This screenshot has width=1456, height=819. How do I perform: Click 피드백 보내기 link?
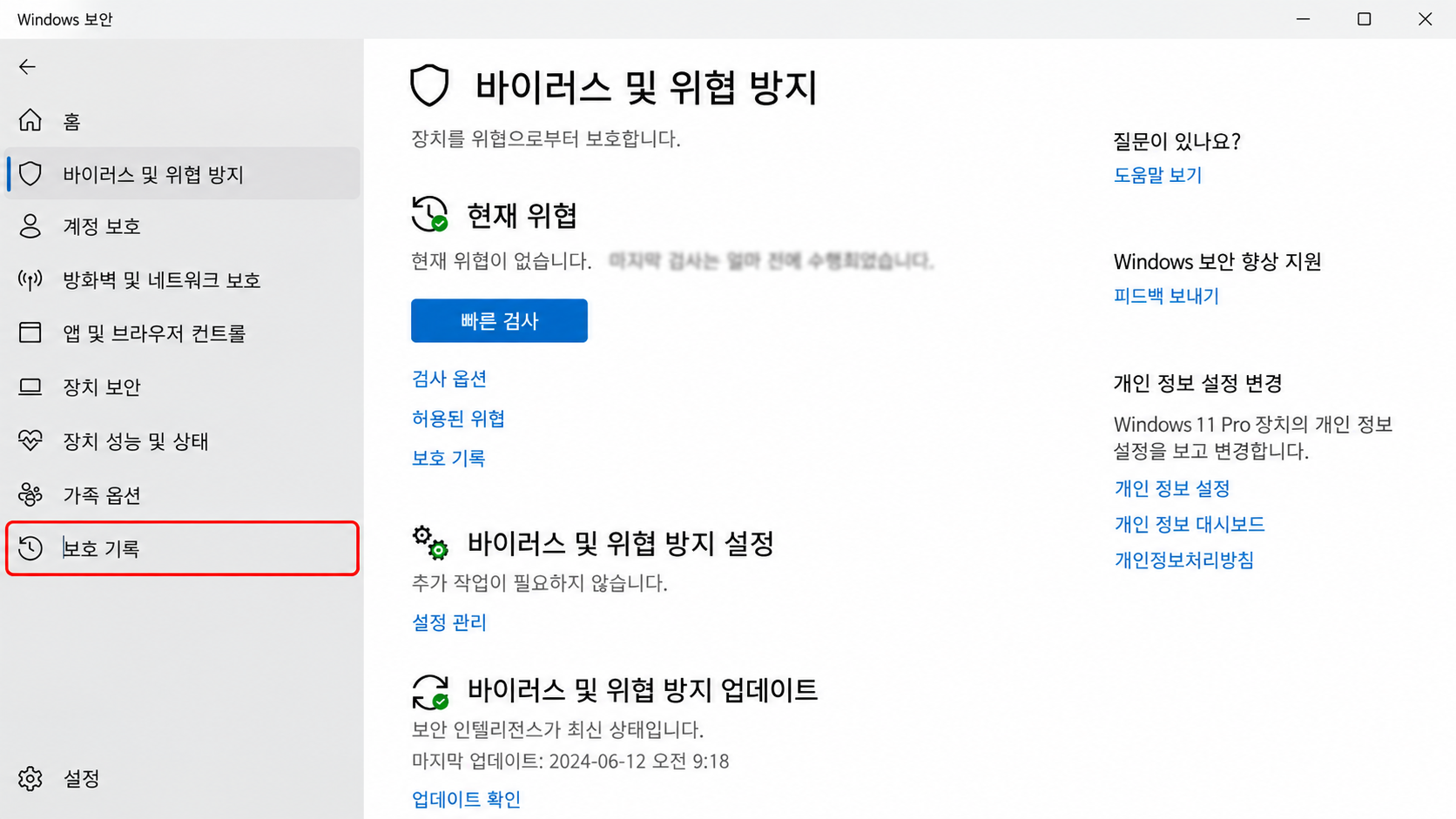pyautogui.click(x=1167, y=296)
